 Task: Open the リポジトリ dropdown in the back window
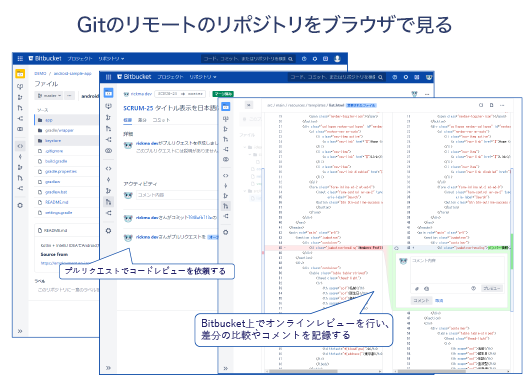(111, 59)
